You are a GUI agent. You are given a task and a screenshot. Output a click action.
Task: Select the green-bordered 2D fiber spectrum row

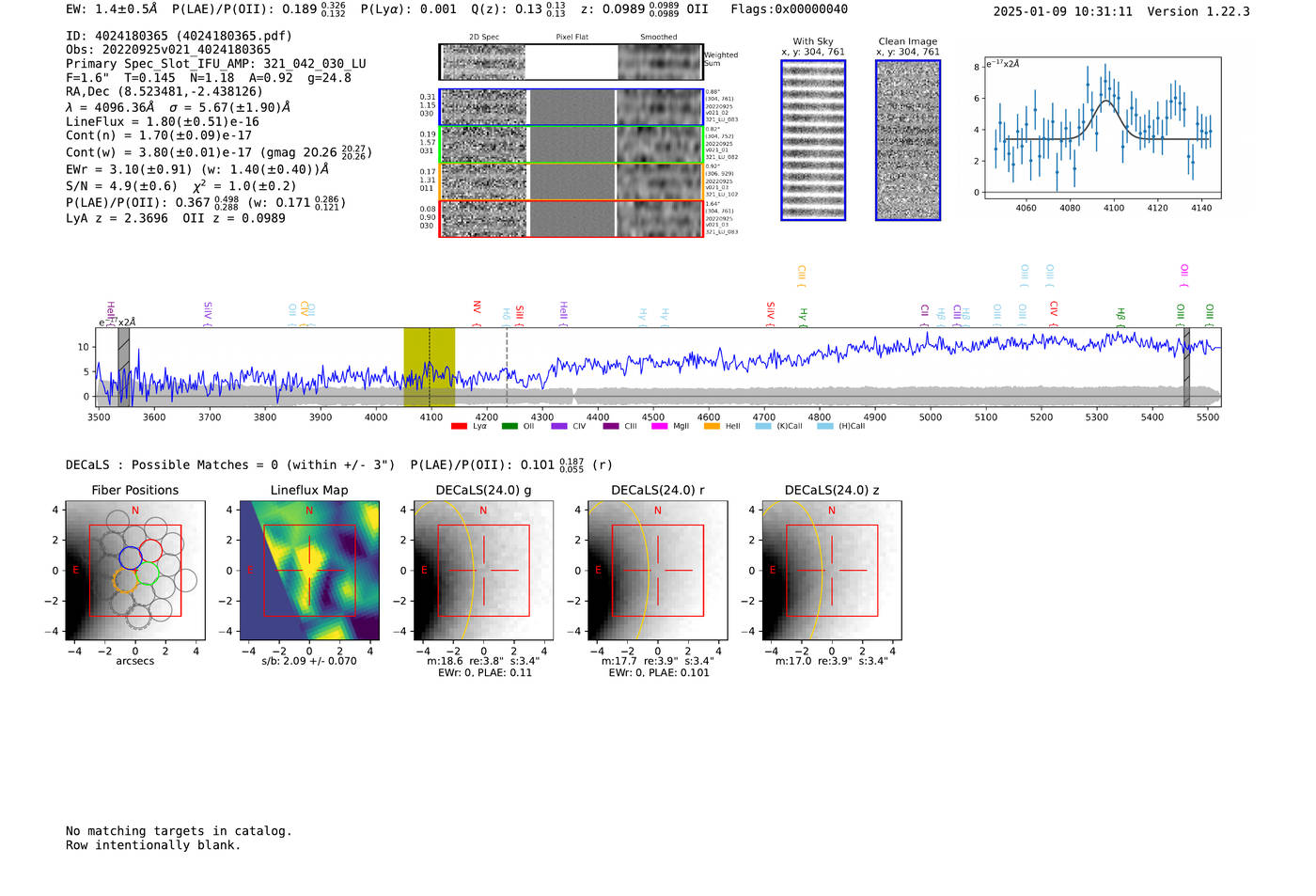[x=571, y=145]
